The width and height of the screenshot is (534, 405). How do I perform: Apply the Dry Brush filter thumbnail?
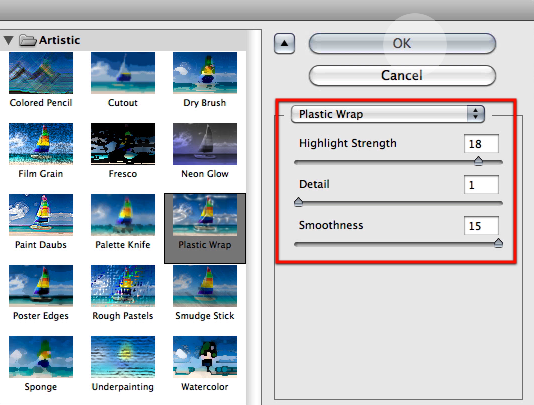click(x=205, y=73)
